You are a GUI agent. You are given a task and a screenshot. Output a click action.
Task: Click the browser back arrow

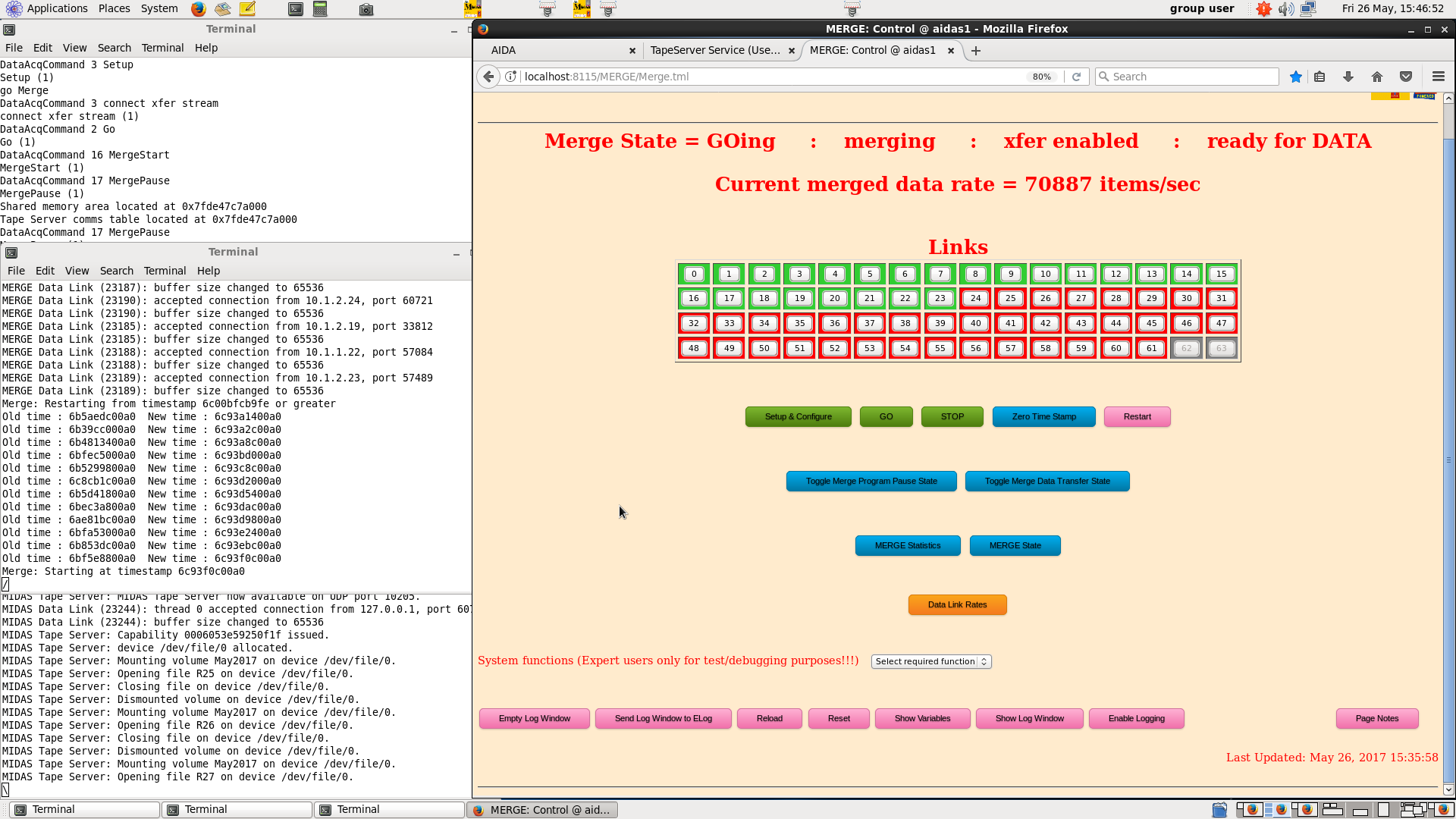click(489, 77)
